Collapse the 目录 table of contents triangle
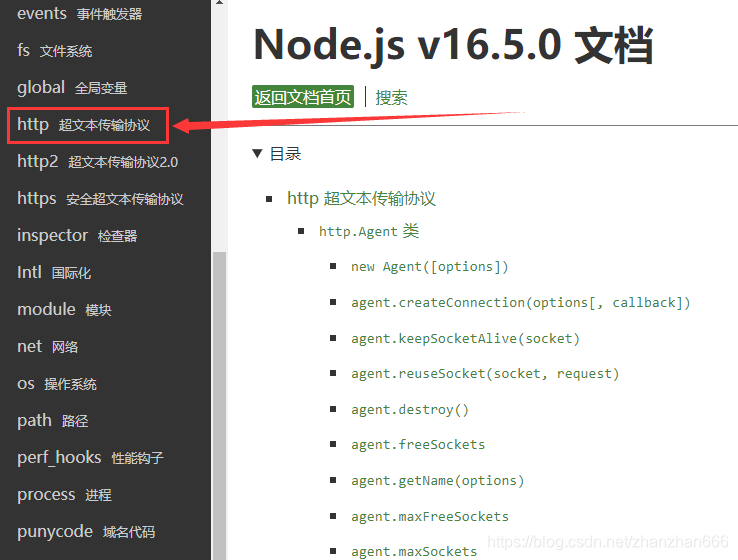 (257, 153)
